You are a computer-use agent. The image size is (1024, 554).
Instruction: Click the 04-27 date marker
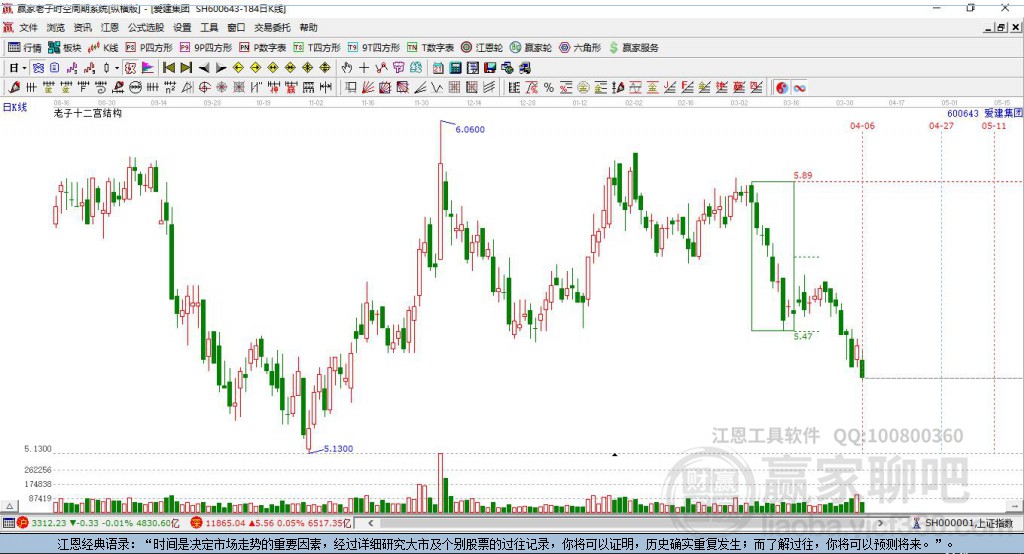tap(941, 125)
